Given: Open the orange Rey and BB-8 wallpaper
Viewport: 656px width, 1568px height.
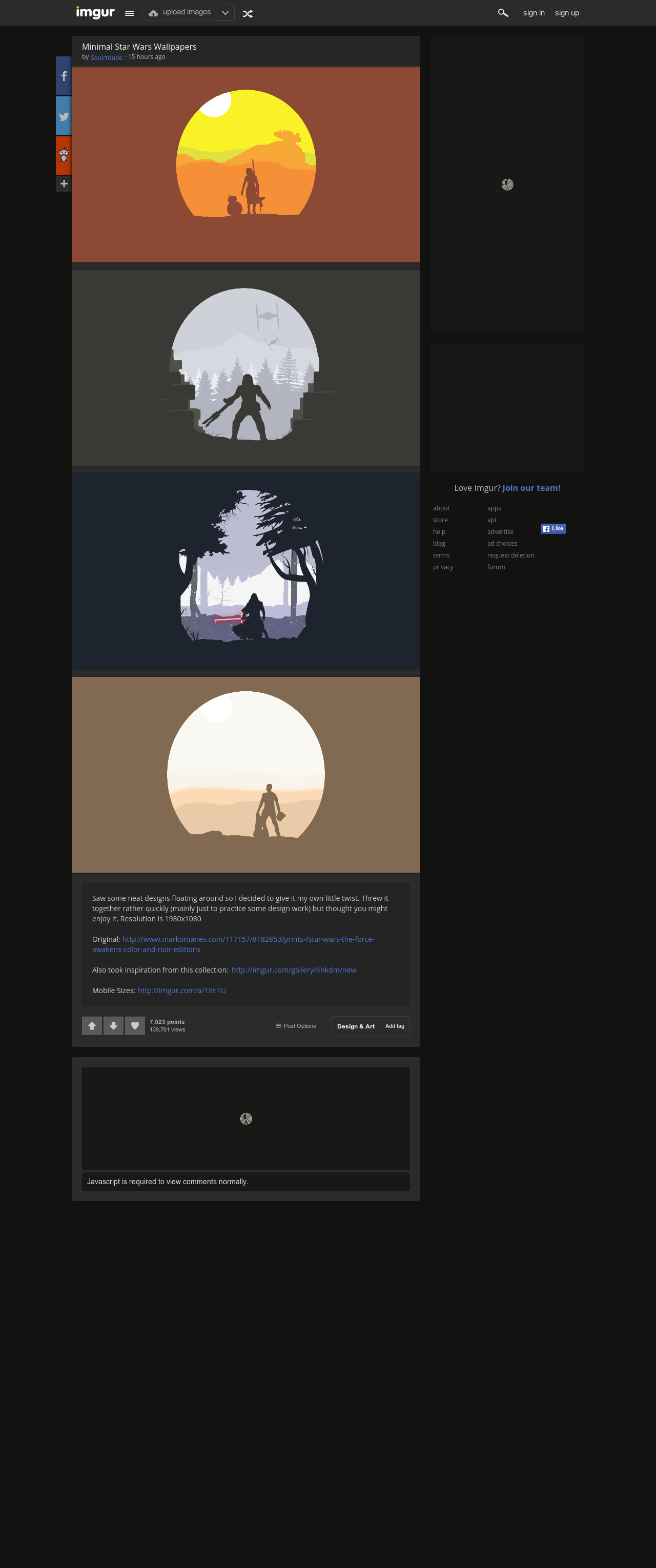Looking at the screenshot, I should [x=246, y=164].
